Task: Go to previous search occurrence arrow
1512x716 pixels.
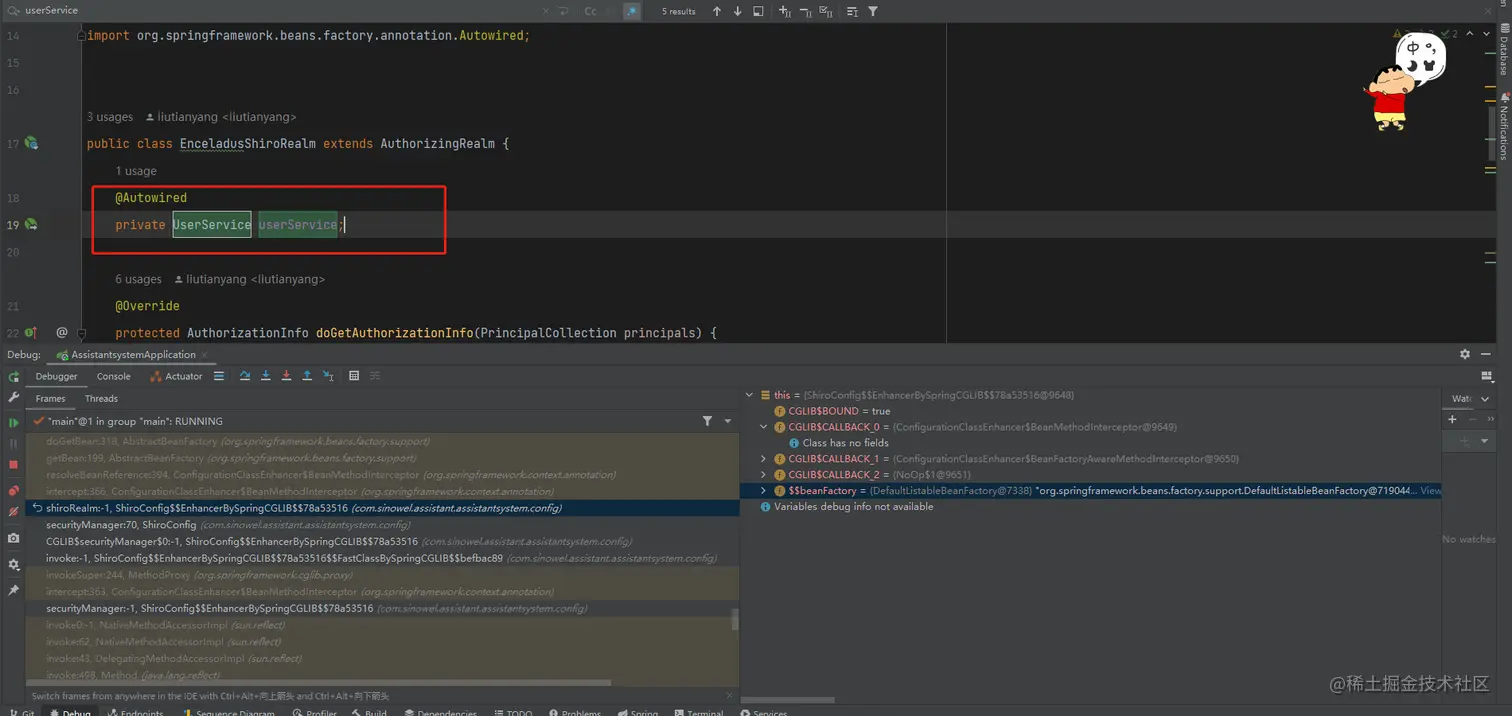Action: pos(716,11)
